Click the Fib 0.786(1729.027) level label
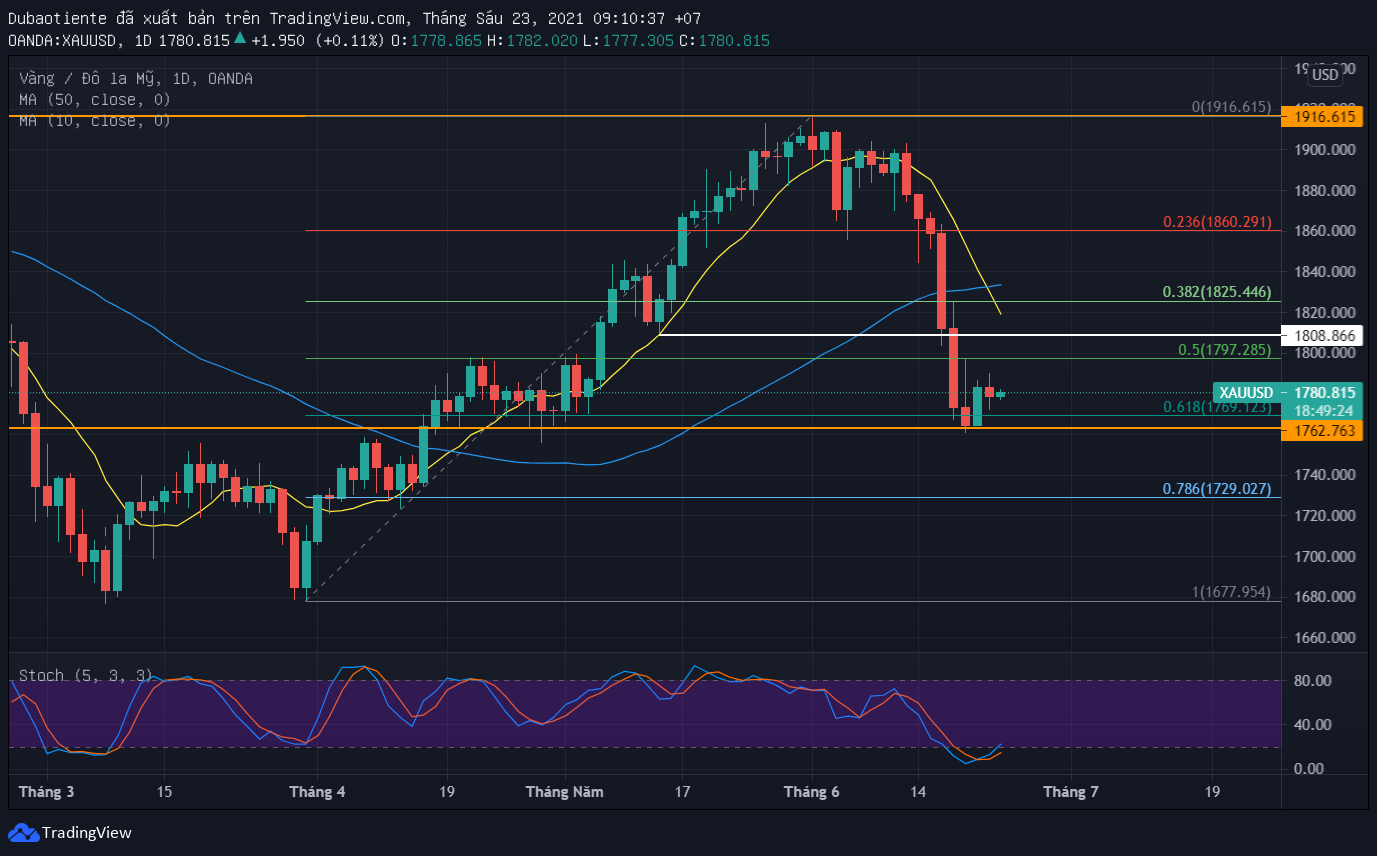 pos(1217,489)
